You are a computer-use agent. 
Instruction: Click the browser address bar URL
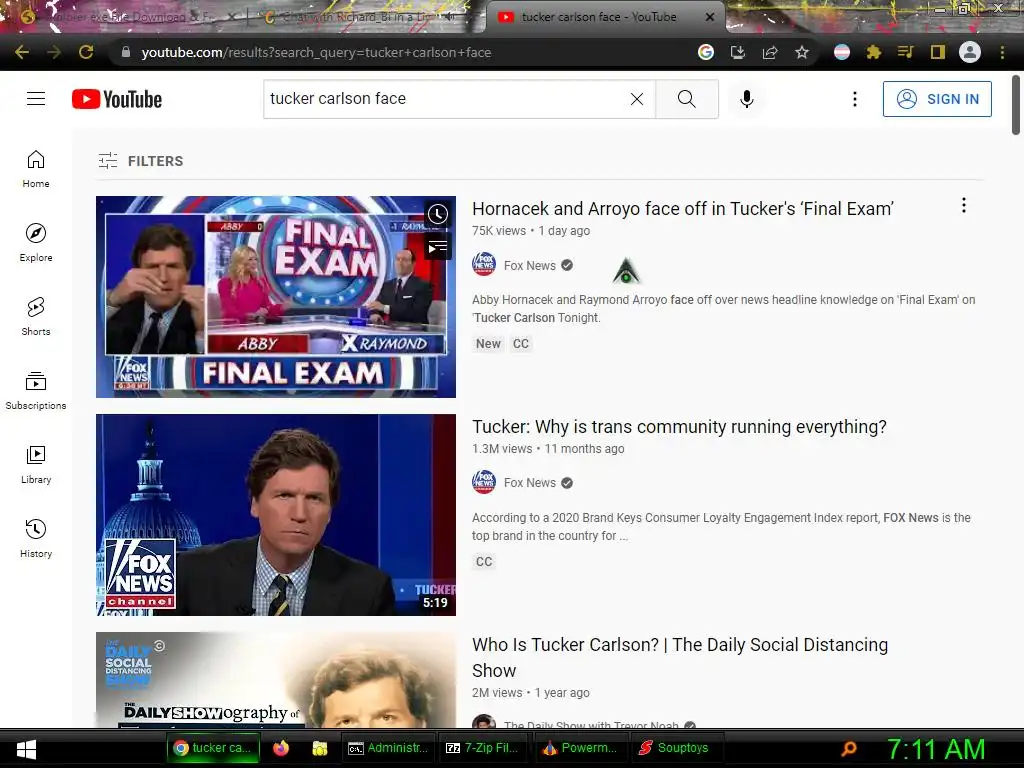click(316, 52)
